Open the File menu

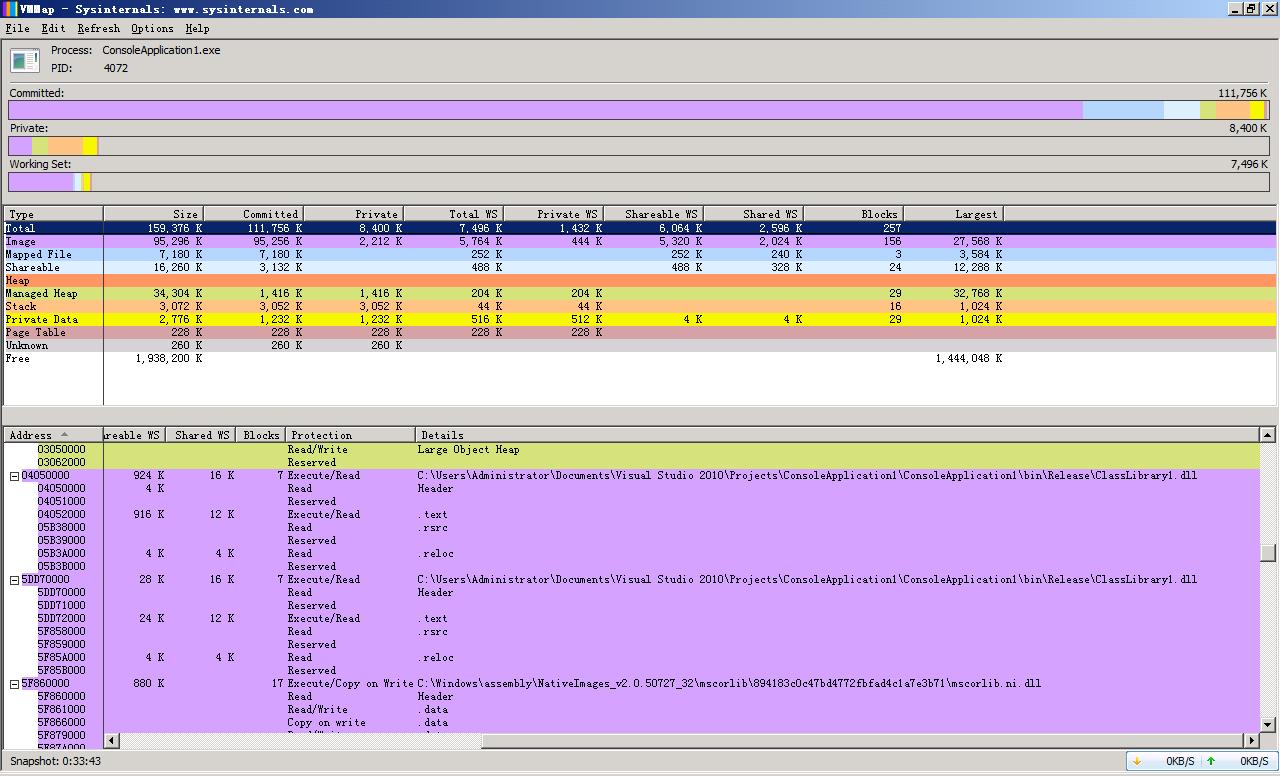18,28
